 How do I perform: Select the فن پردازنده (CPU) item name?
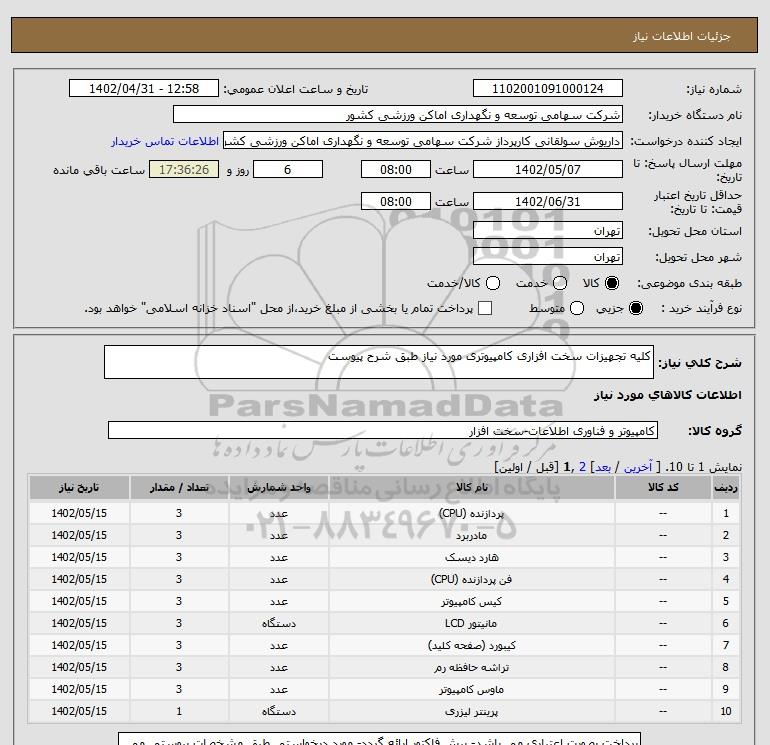[x=471, y=579]
